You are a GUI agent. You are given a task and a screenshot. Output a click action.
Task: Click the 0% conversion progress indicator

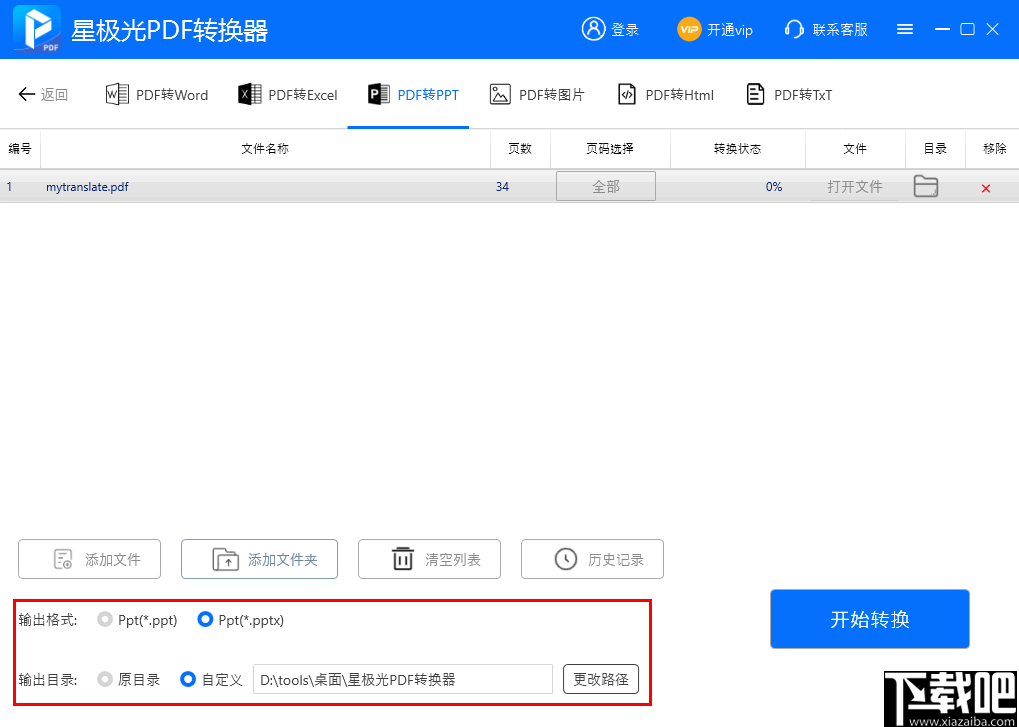tap(773, 186)
